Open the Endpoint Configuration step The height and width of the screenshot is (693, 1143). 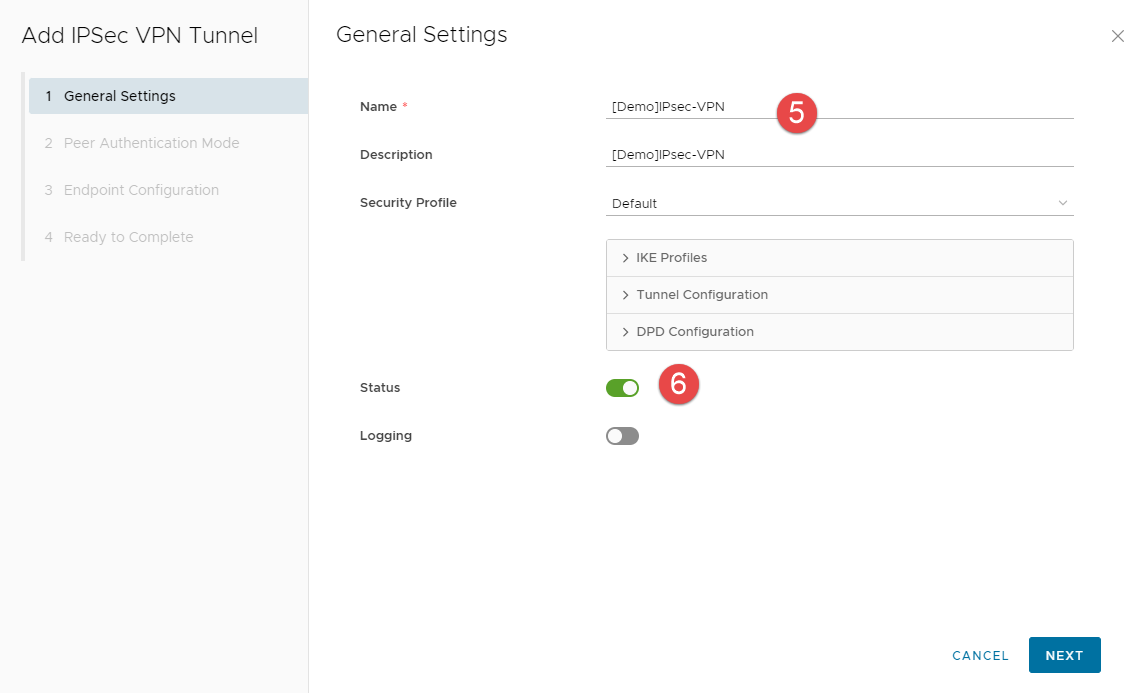coord(141,190)
